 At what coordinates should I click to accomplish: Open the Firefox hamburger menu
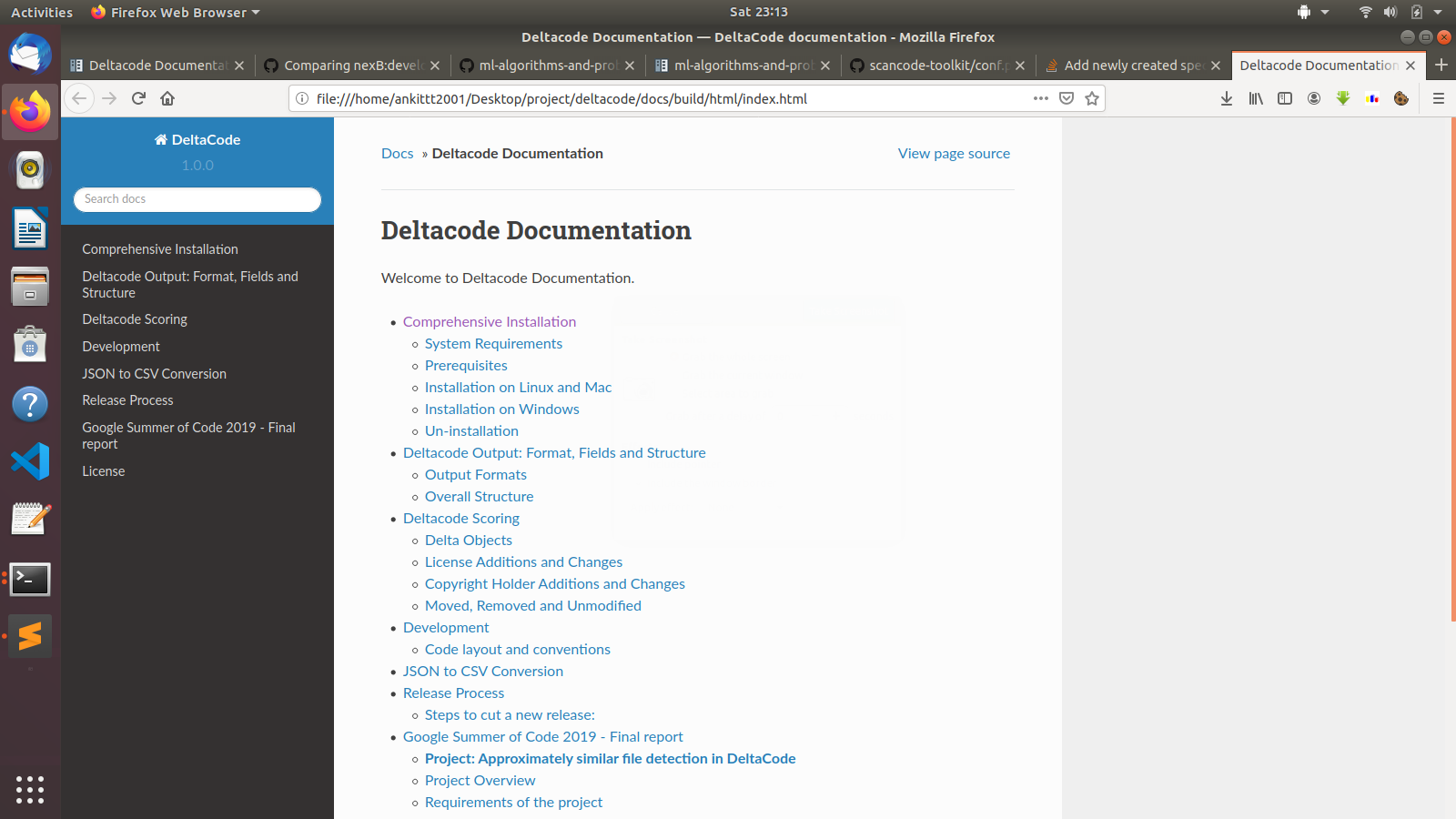click(x=1439, y=98)
